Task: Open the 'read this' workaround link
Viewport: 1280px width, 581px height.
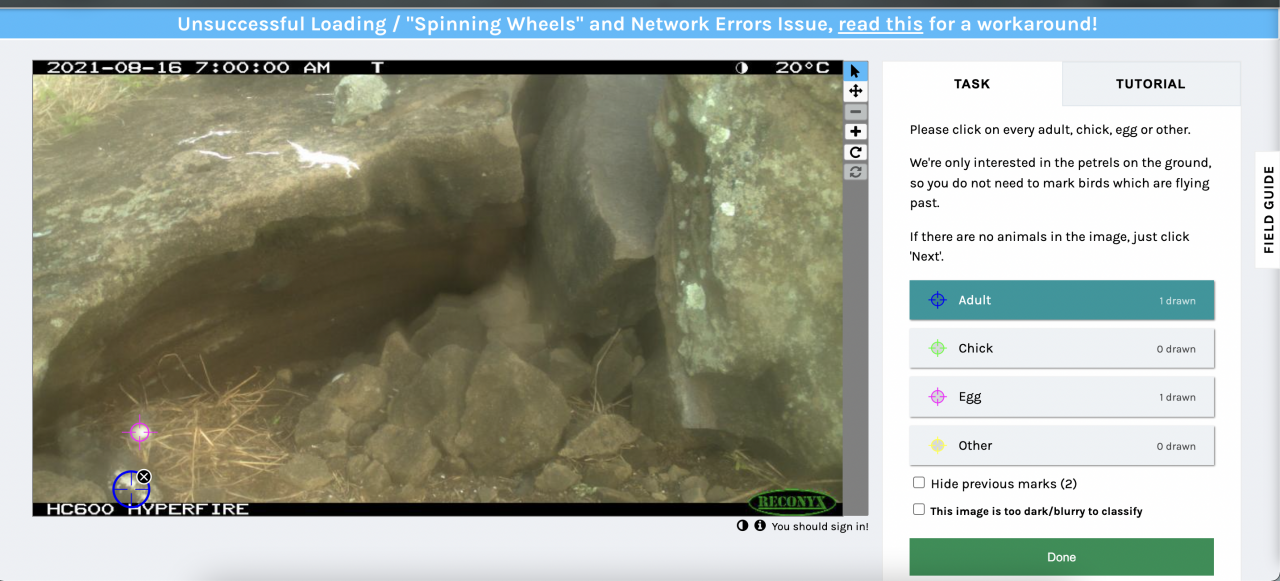Action: pos(880,24)
